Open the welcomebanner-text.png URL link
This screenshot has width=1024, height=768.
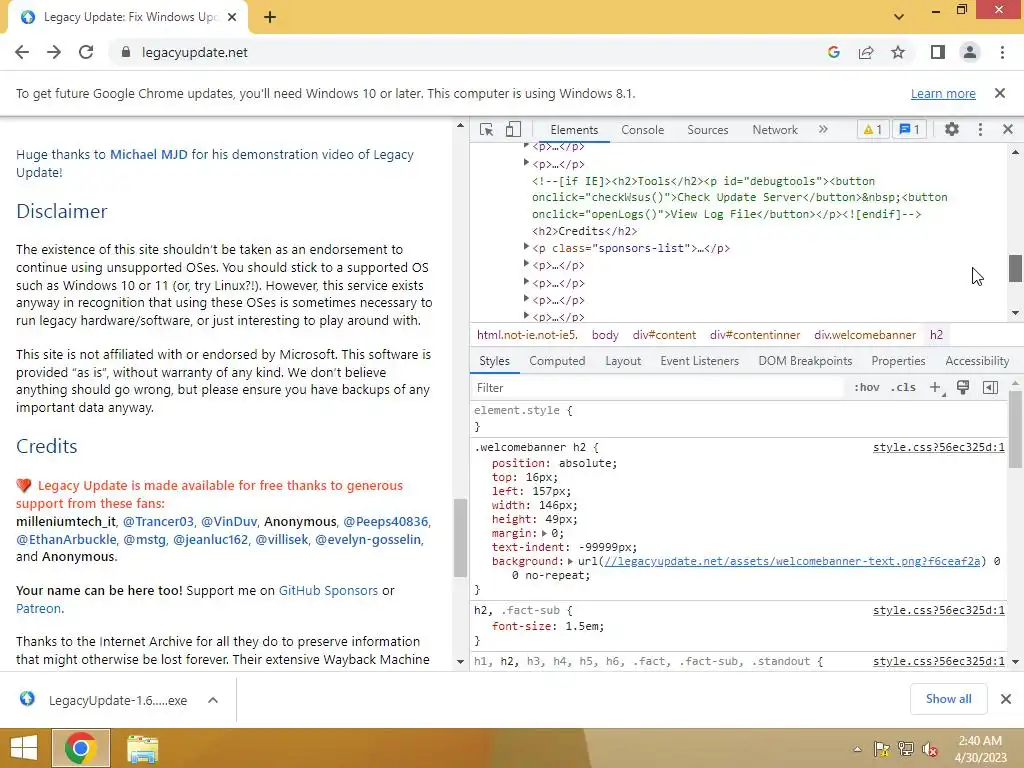(x=792, y=561)
